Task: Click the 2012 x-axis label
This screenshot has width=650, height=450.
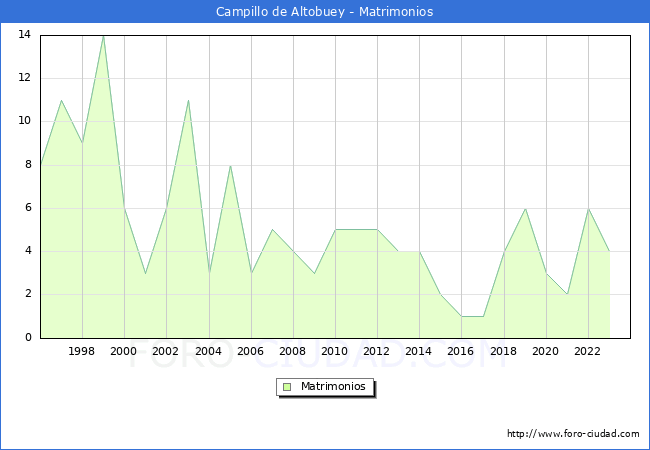Action: click(376, 351)
